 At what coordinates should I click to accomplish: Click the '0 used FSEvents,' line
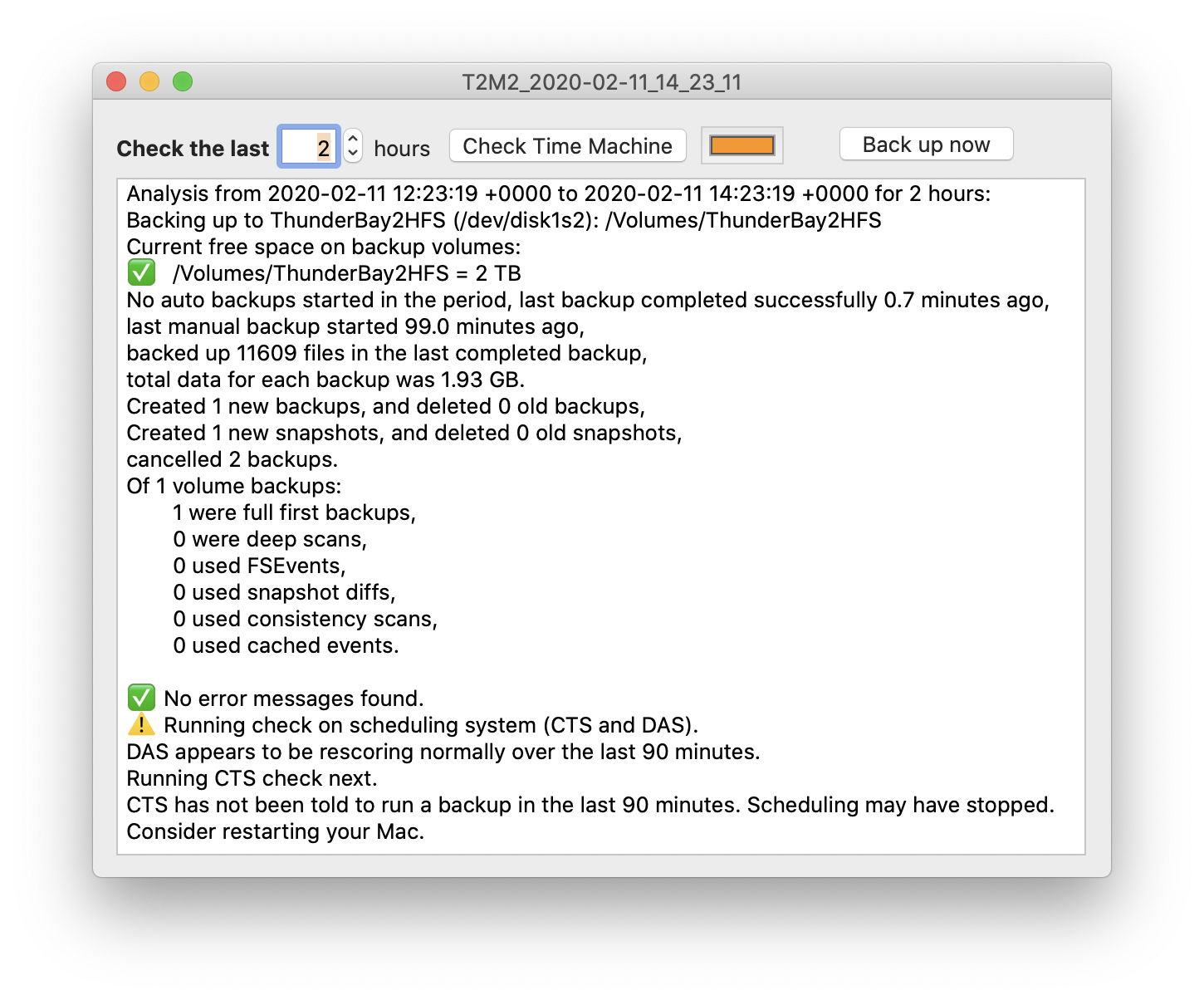(260, 566)
